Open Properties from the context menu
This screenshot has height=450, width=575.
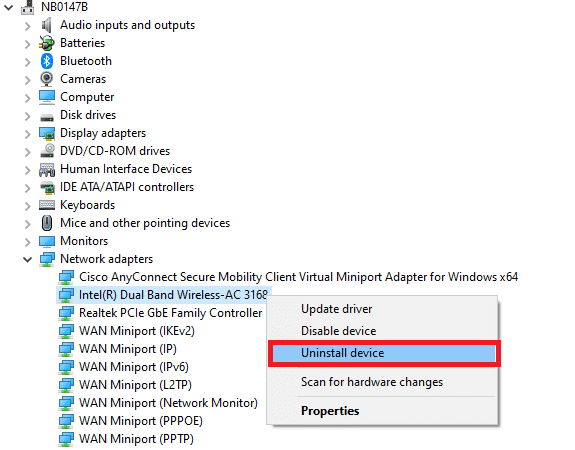330,411
